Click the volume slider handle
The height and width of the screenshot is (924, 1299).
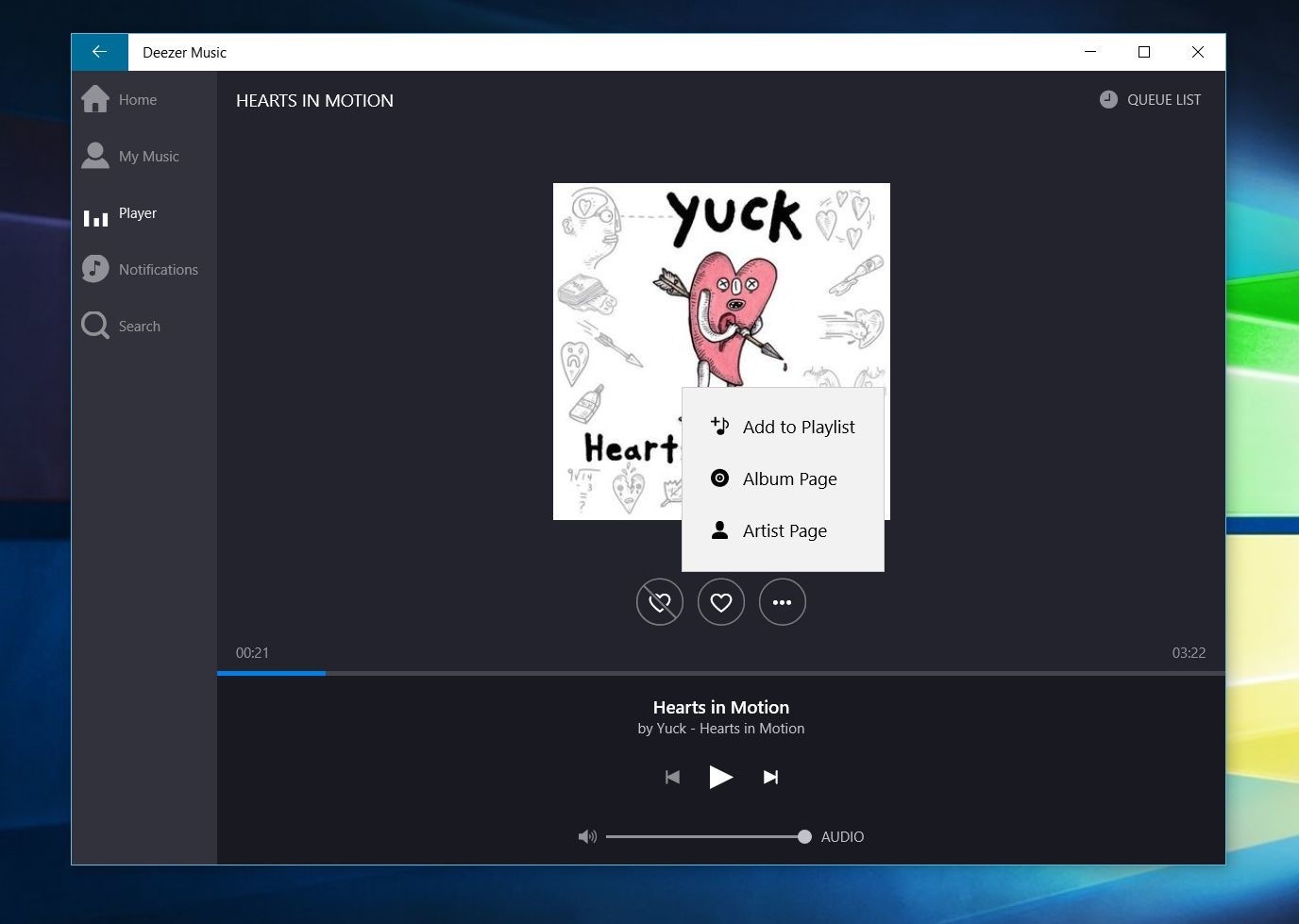click(804, 836)
